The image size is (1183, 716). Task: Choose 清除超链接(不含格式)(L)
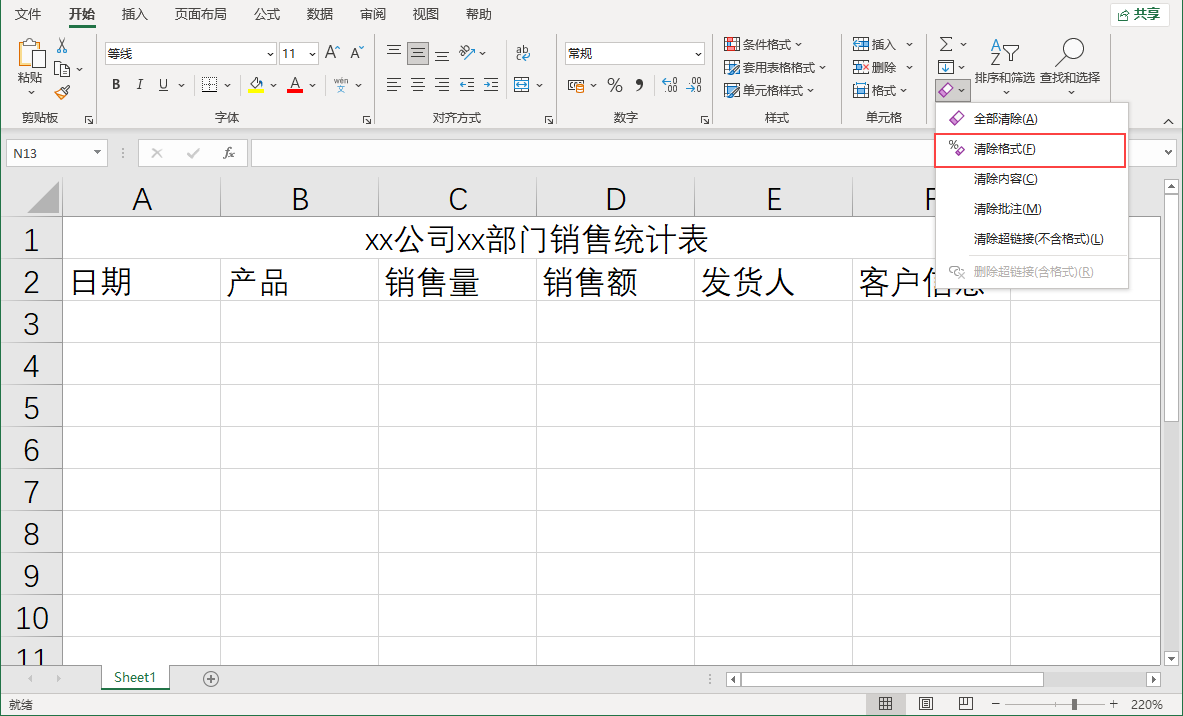point(1031,239)
